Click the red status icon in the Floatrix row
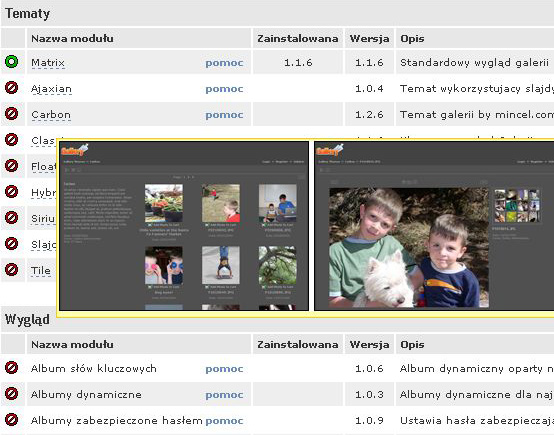 point(11,165)
